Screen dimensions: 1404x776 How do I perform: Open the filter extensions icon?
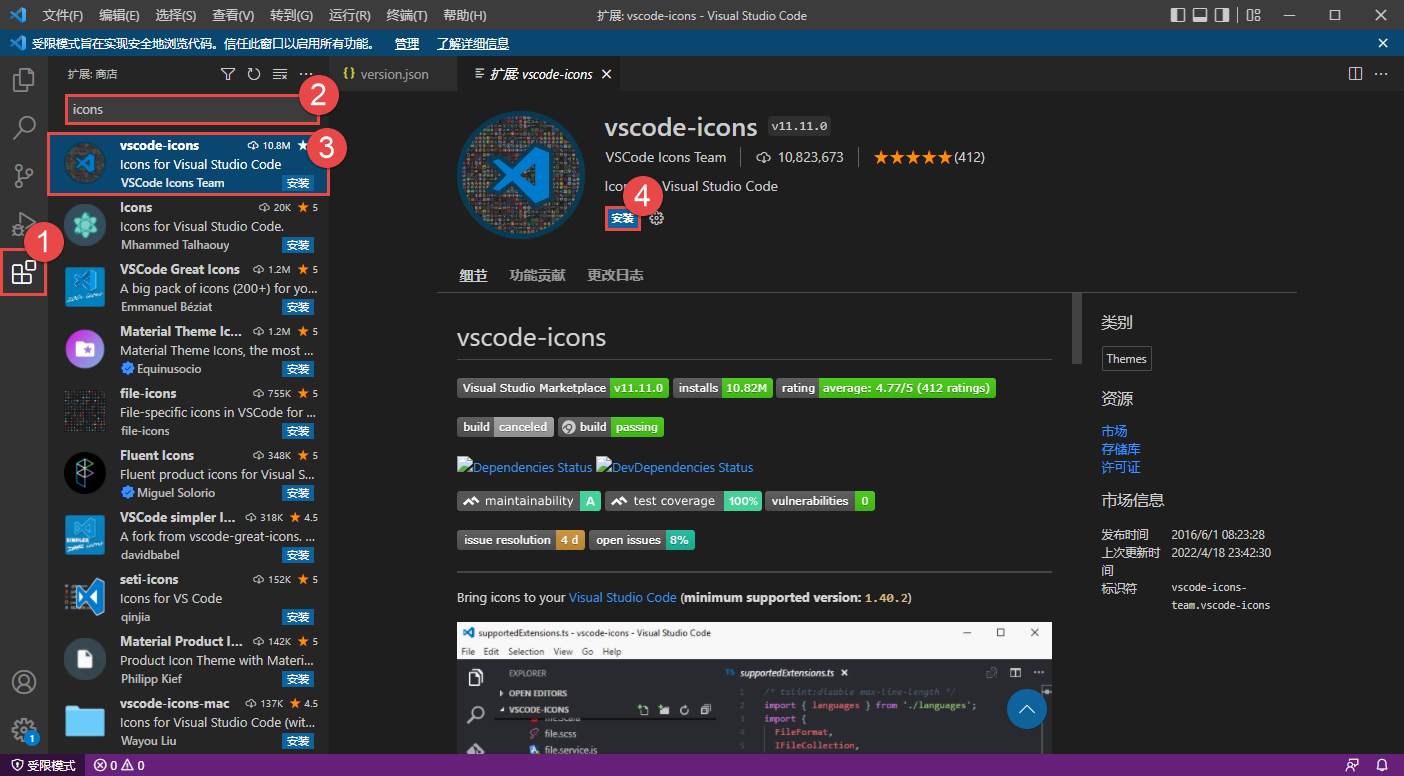227,73
